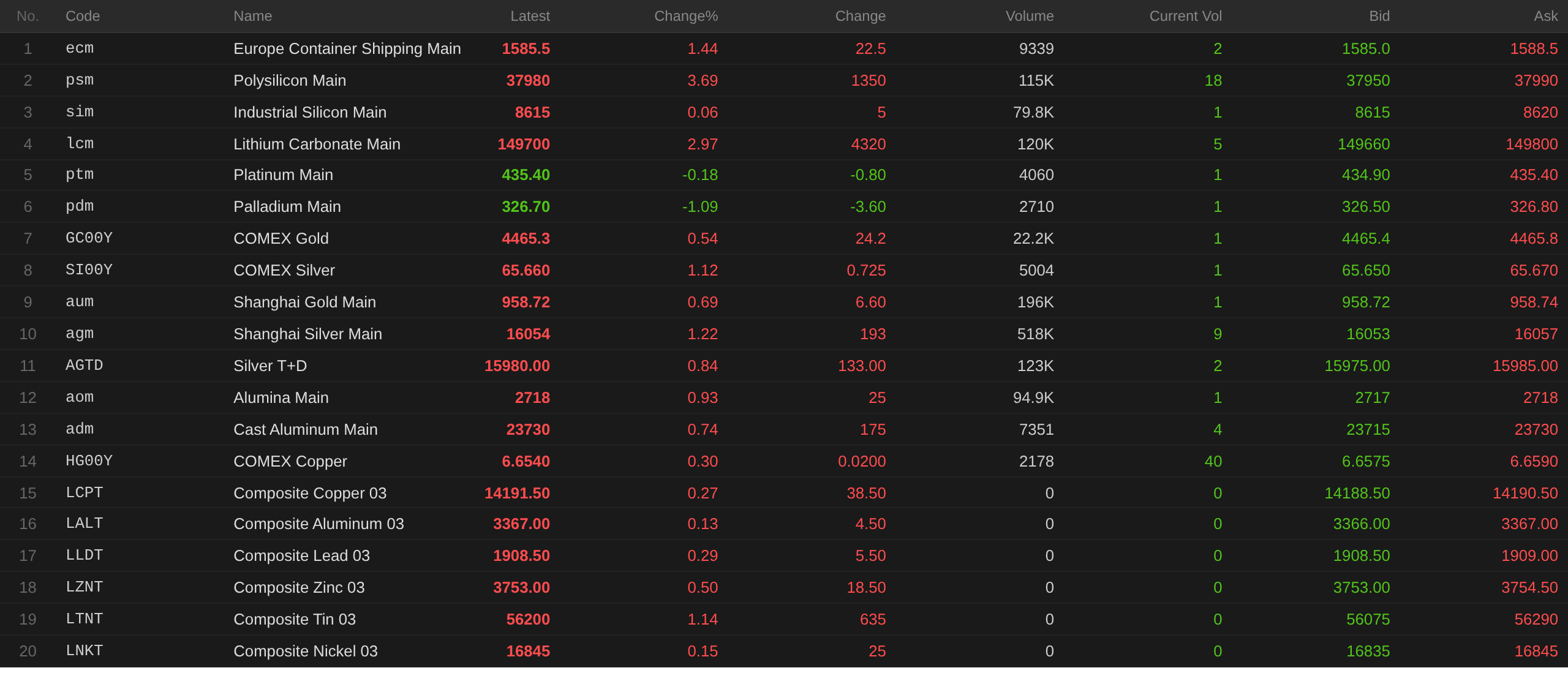Click the Ask column header
1568x676 pixels.
[1545, 16]
